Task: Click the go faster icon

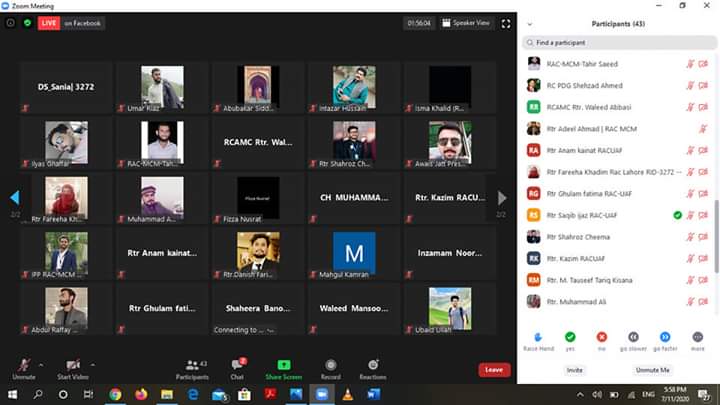Action: pyautogui.click(x=665, y=337)
